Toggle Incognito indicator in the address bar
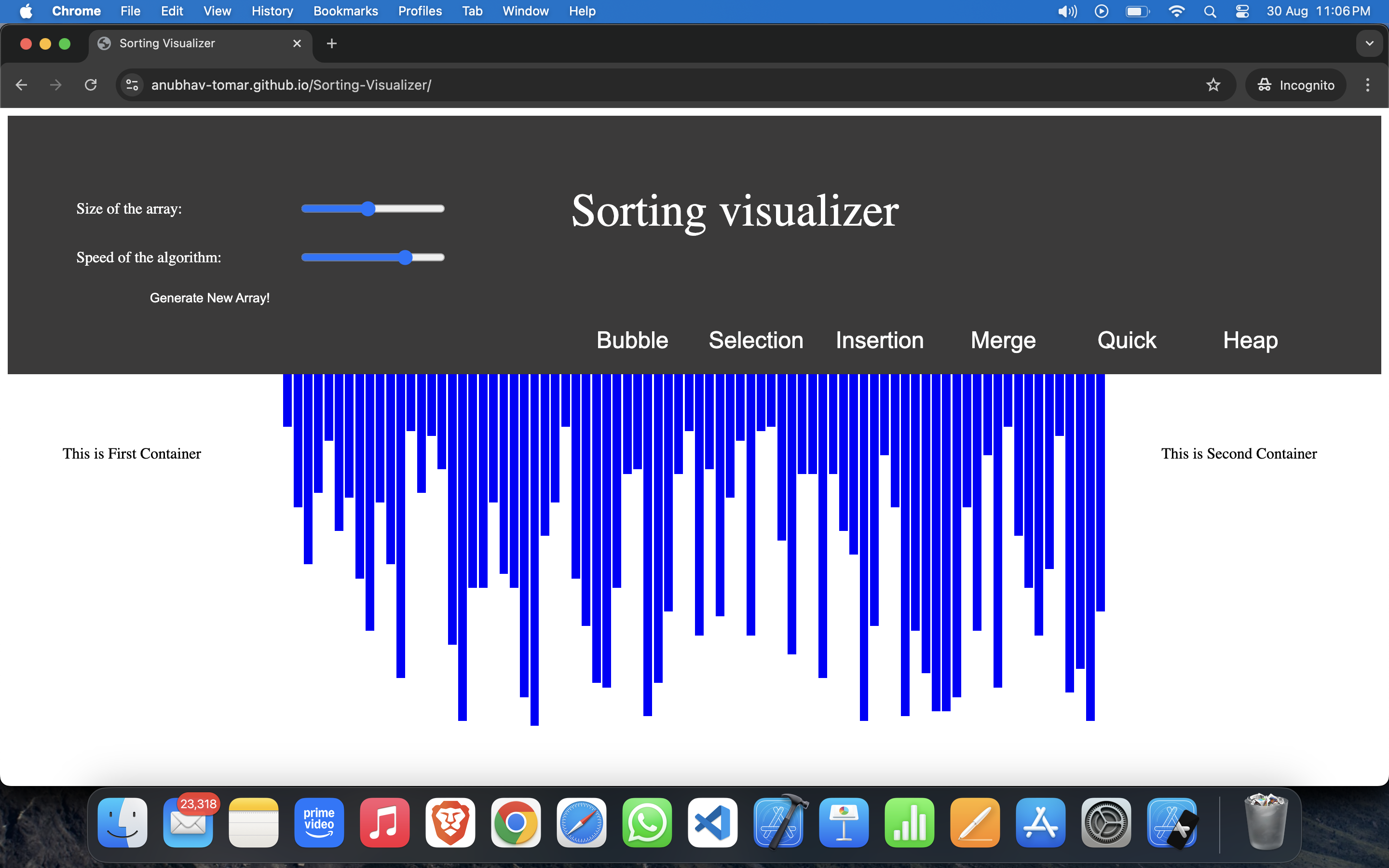Screen dimensions: 1389x868 [1296, 85]
